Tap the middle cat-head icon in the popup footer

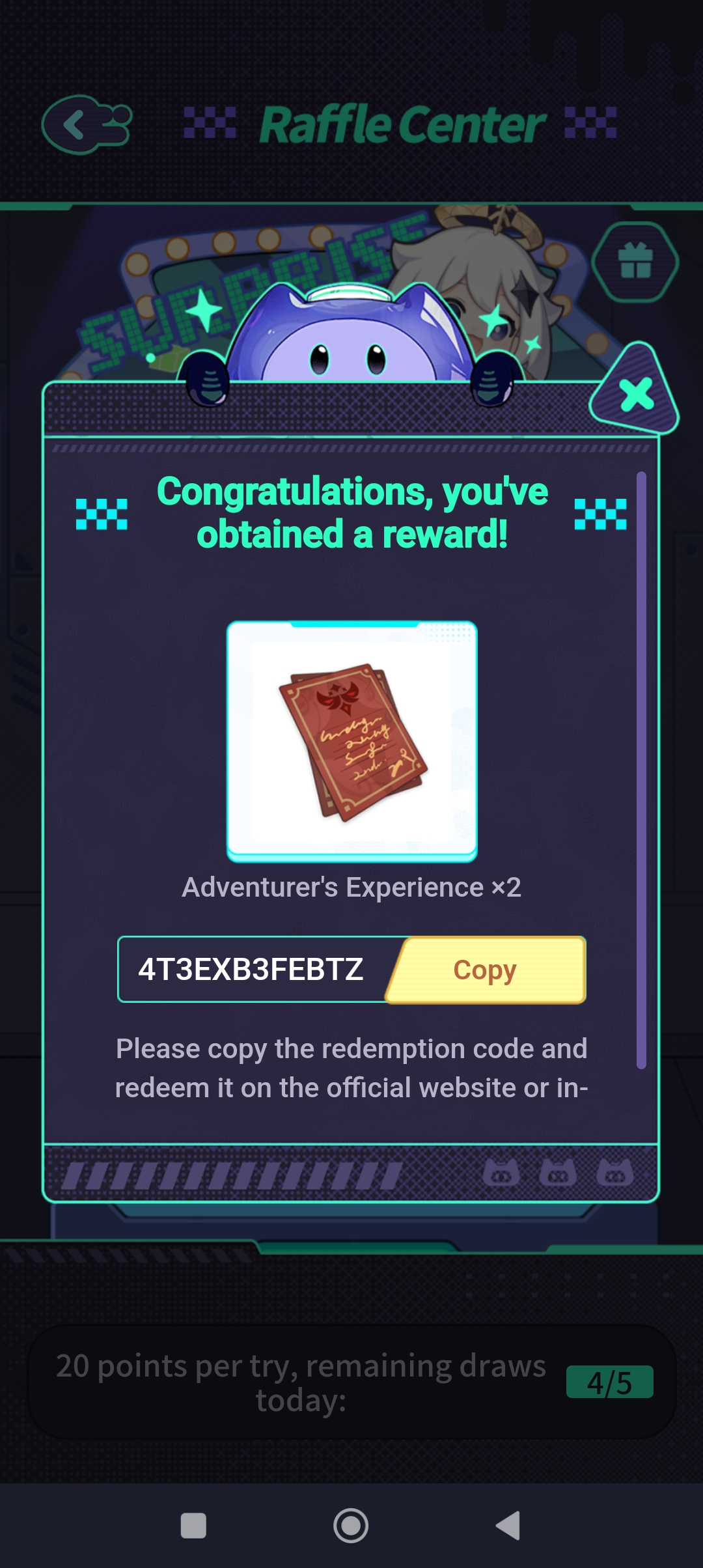coord(558,1173)
